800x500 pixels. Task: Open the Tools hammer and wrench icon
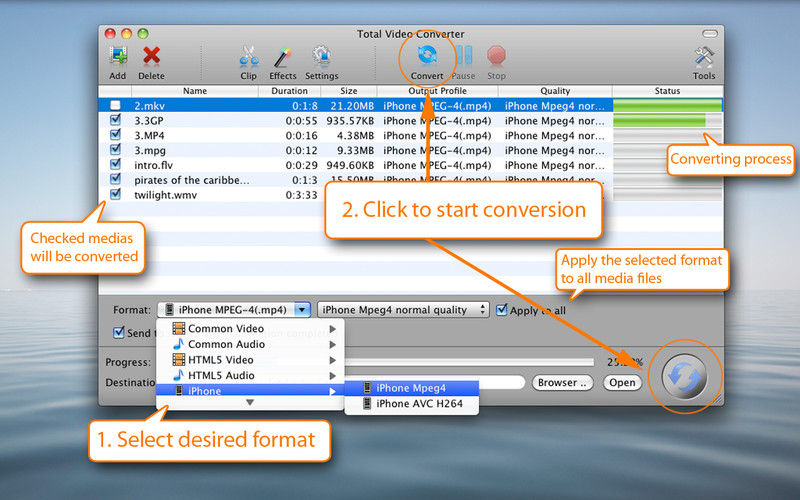[x=704, y=56]
